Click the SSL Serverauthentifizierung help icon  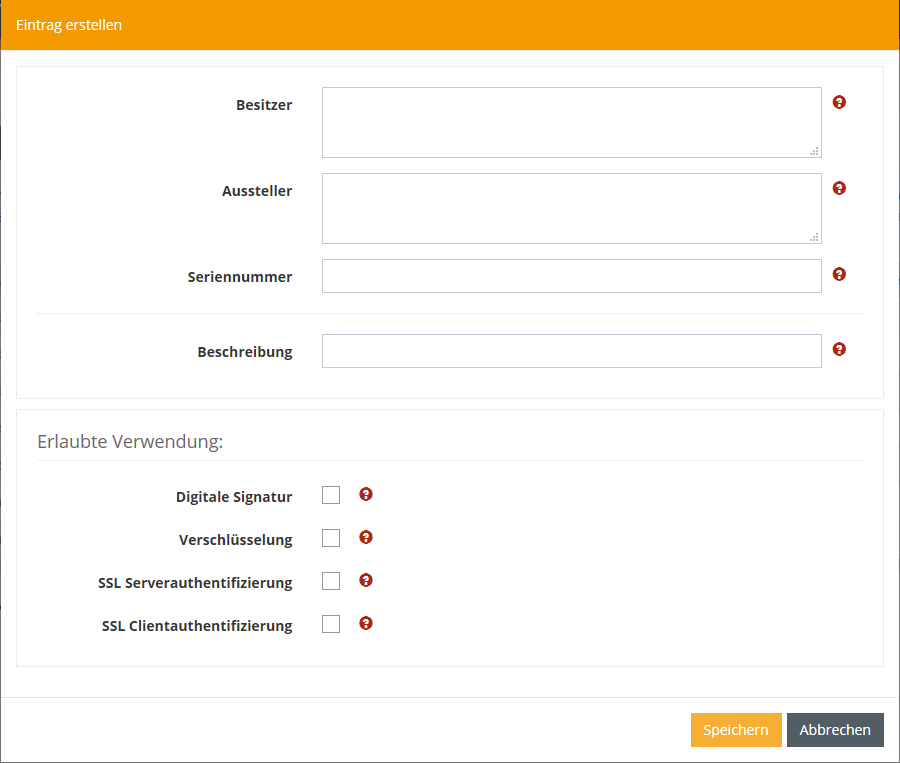click(366, 580)
